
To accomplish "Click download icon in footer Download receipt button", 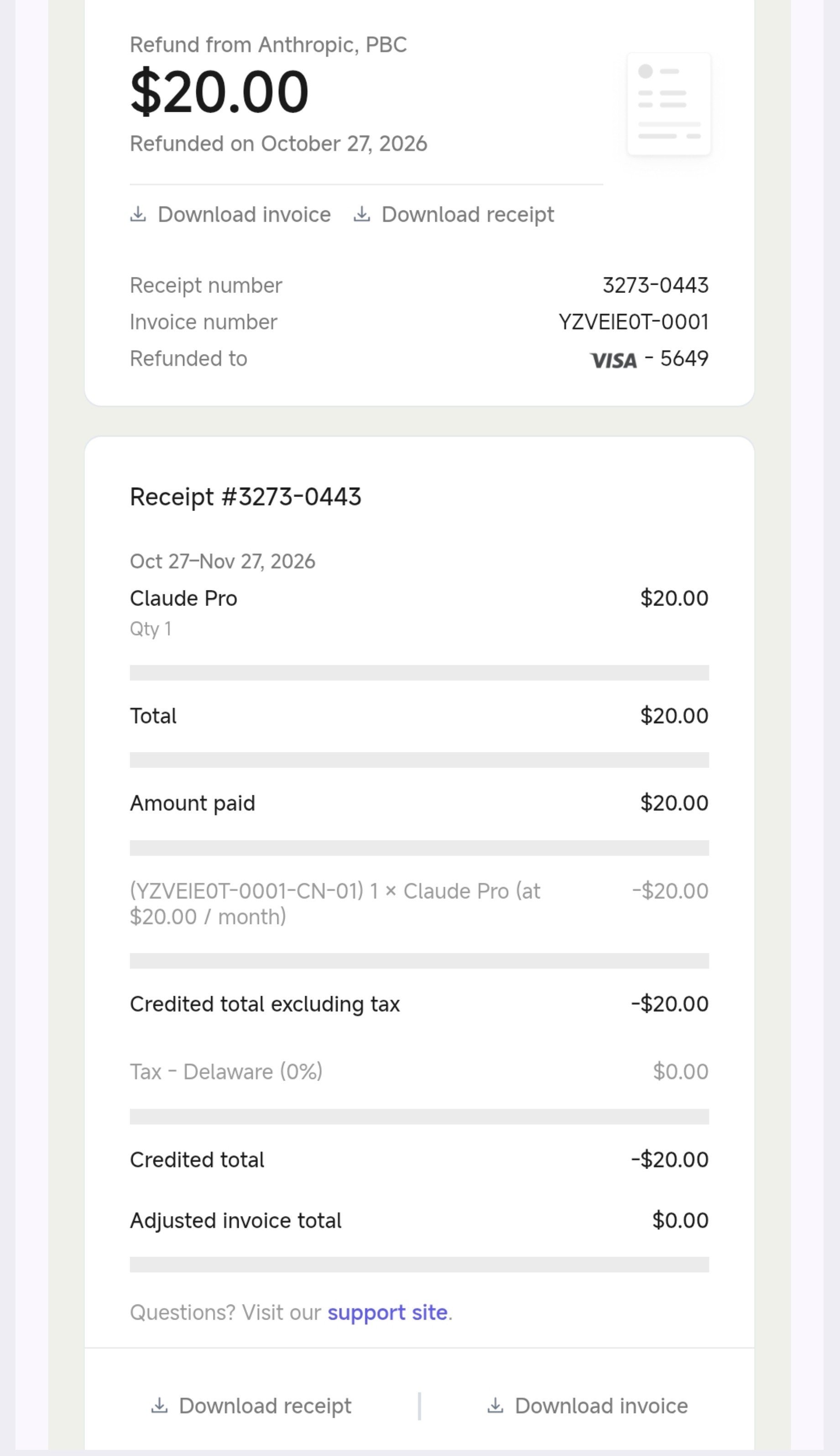I will pos(159,1406).
